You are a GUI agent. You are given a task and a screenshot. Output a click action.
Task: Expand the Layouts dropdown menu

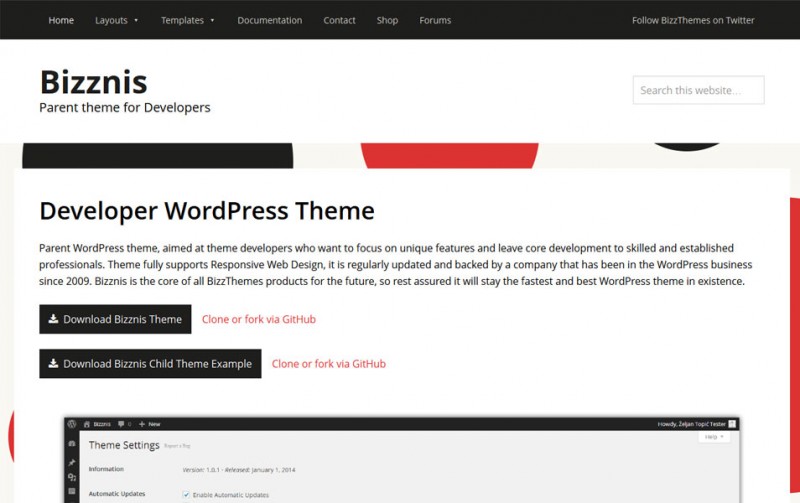116,20
